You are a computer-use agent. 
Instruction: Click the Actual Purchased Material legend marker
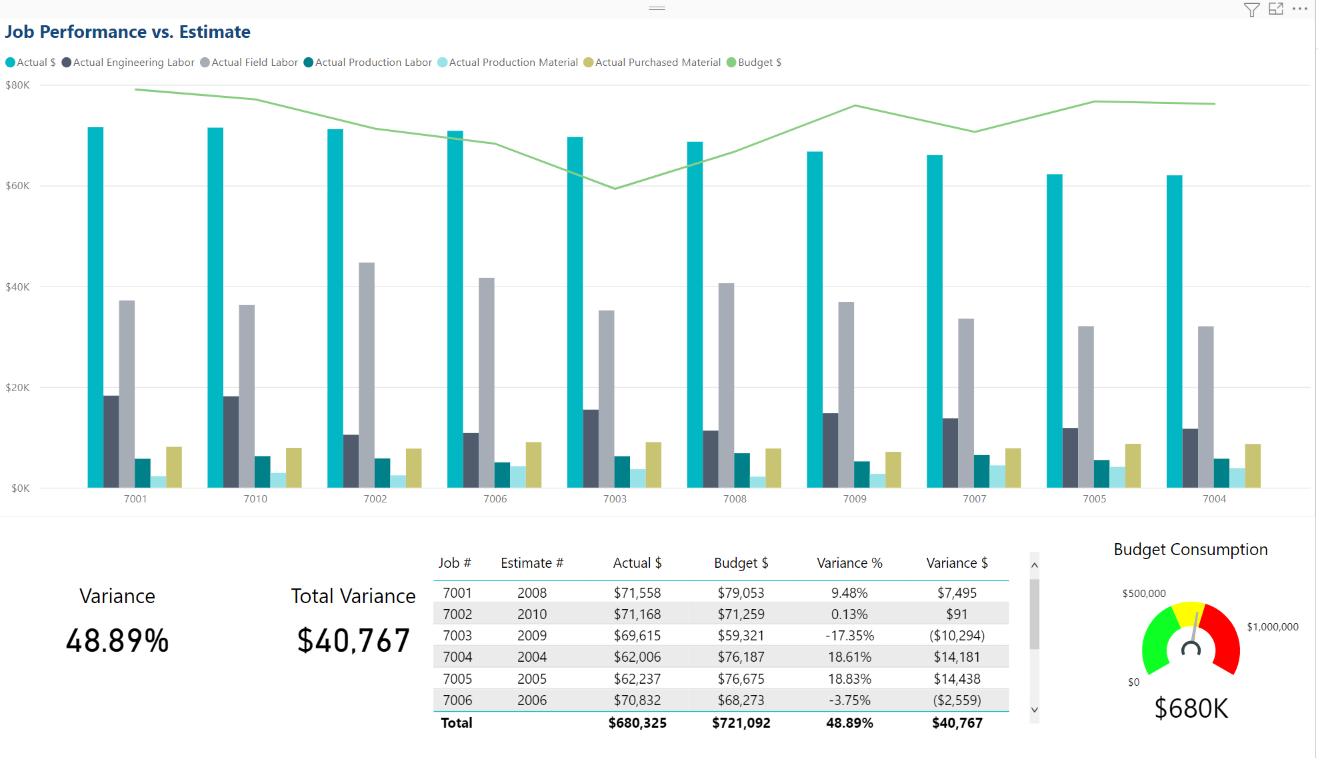coord(586,62)
